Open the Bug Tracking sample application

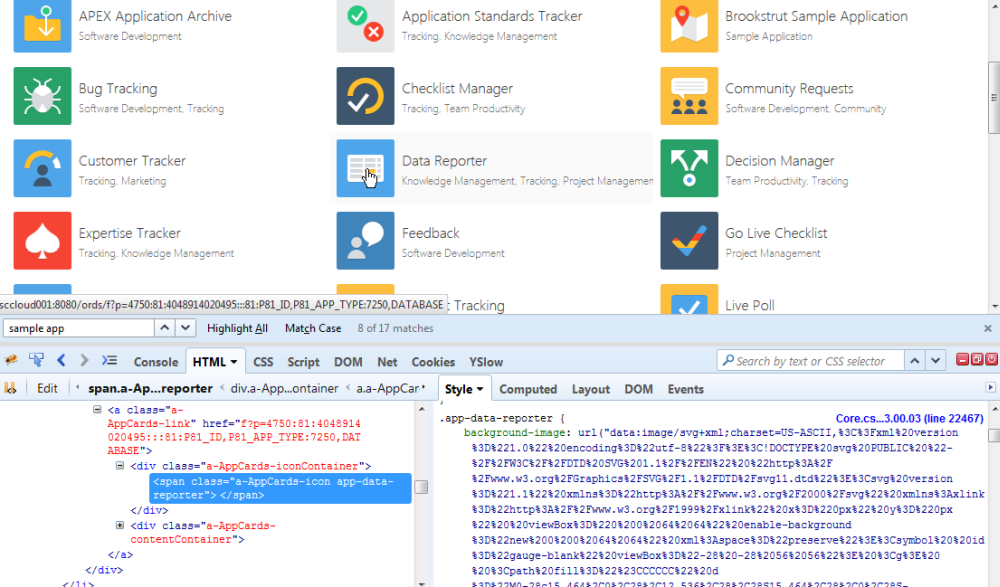pos(42,96)
